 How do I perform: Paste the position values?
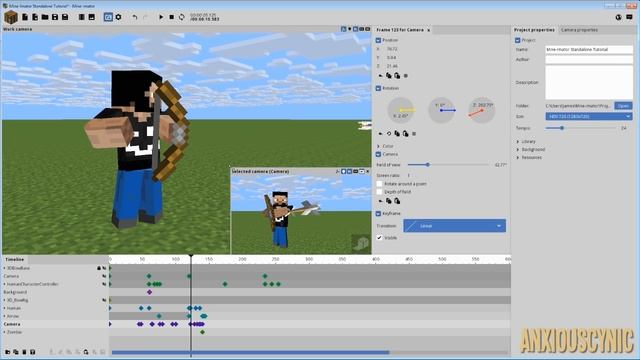click(x=397, y=76)
